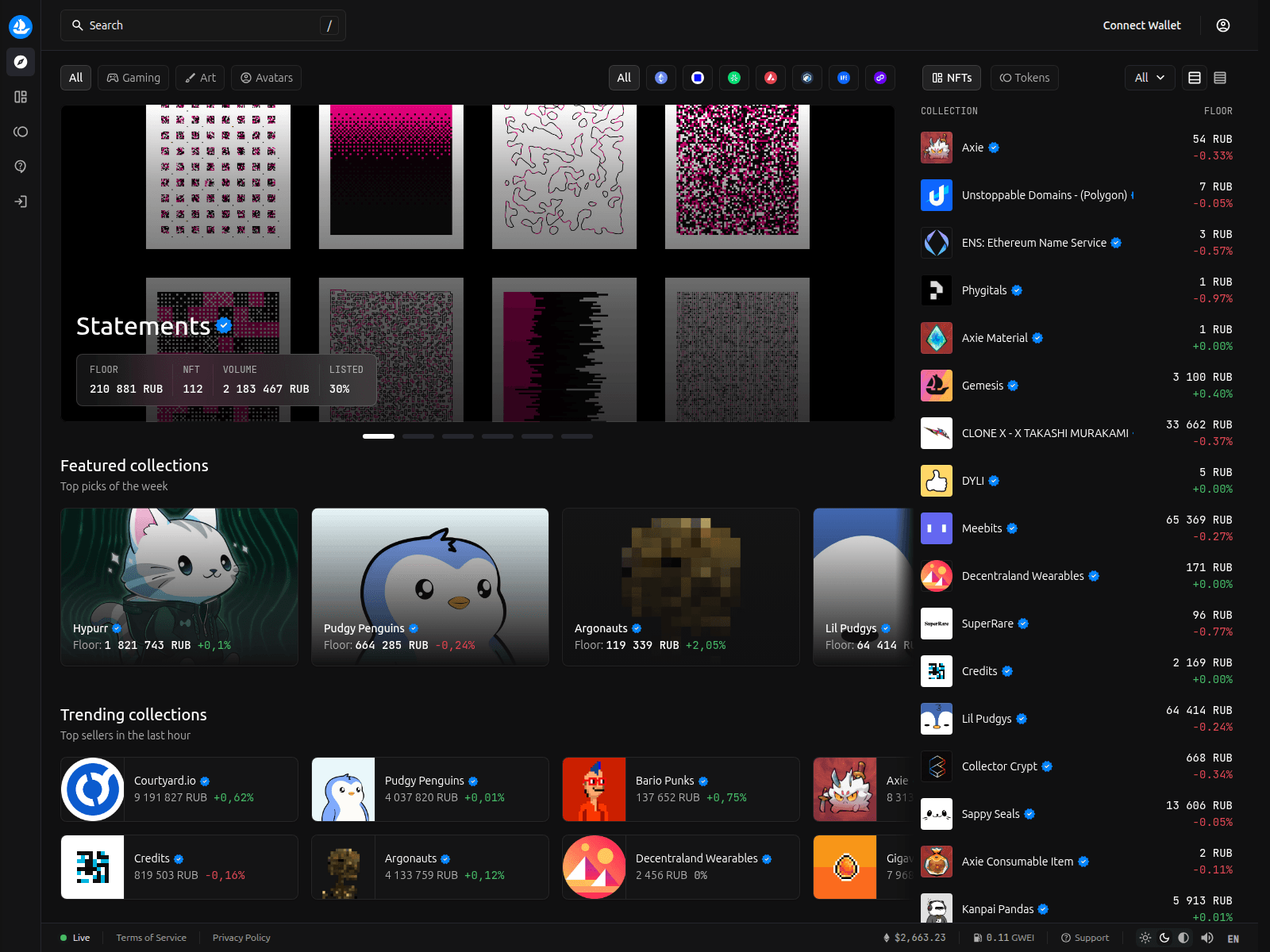1270x952 pixels.
Task: Go to last carousel slide indicator
Action: [x=577, y=436]
